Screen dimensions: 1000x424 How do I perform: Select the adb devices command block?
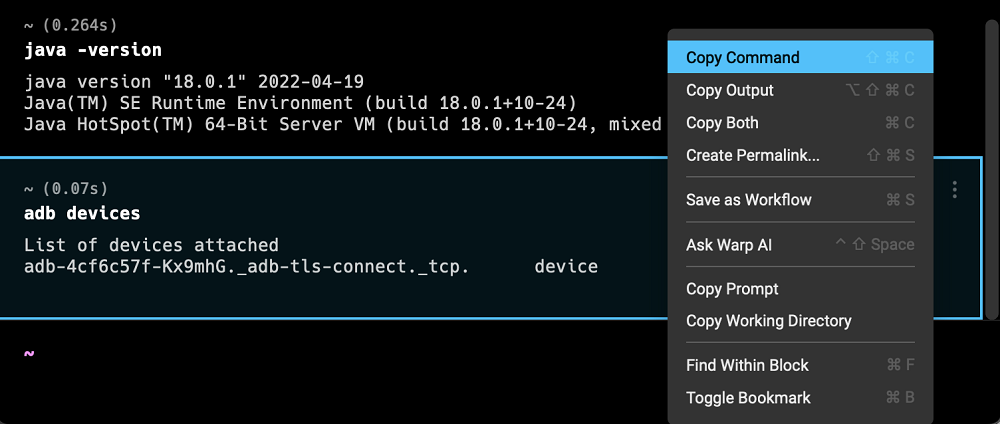click(332, 238)
